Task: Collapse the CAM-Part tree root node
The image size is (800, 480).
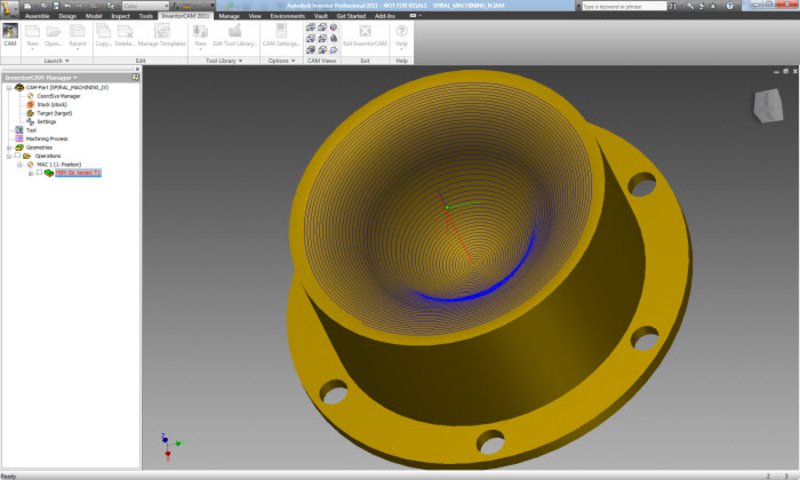Action: click(x=8, y=87)
